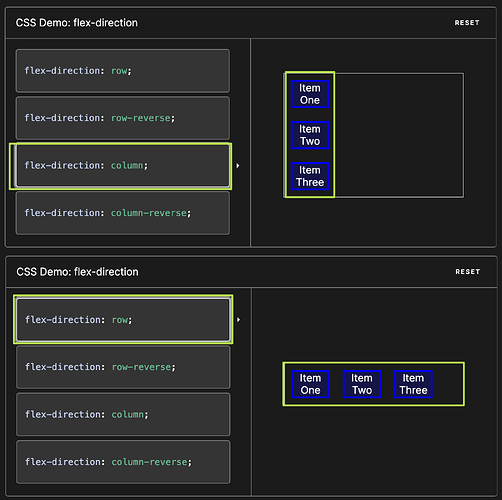Image resolution: width=502 pixels, height=500 pixels.
Task: Click Item Two in the row layout
Action: [362, 384]
